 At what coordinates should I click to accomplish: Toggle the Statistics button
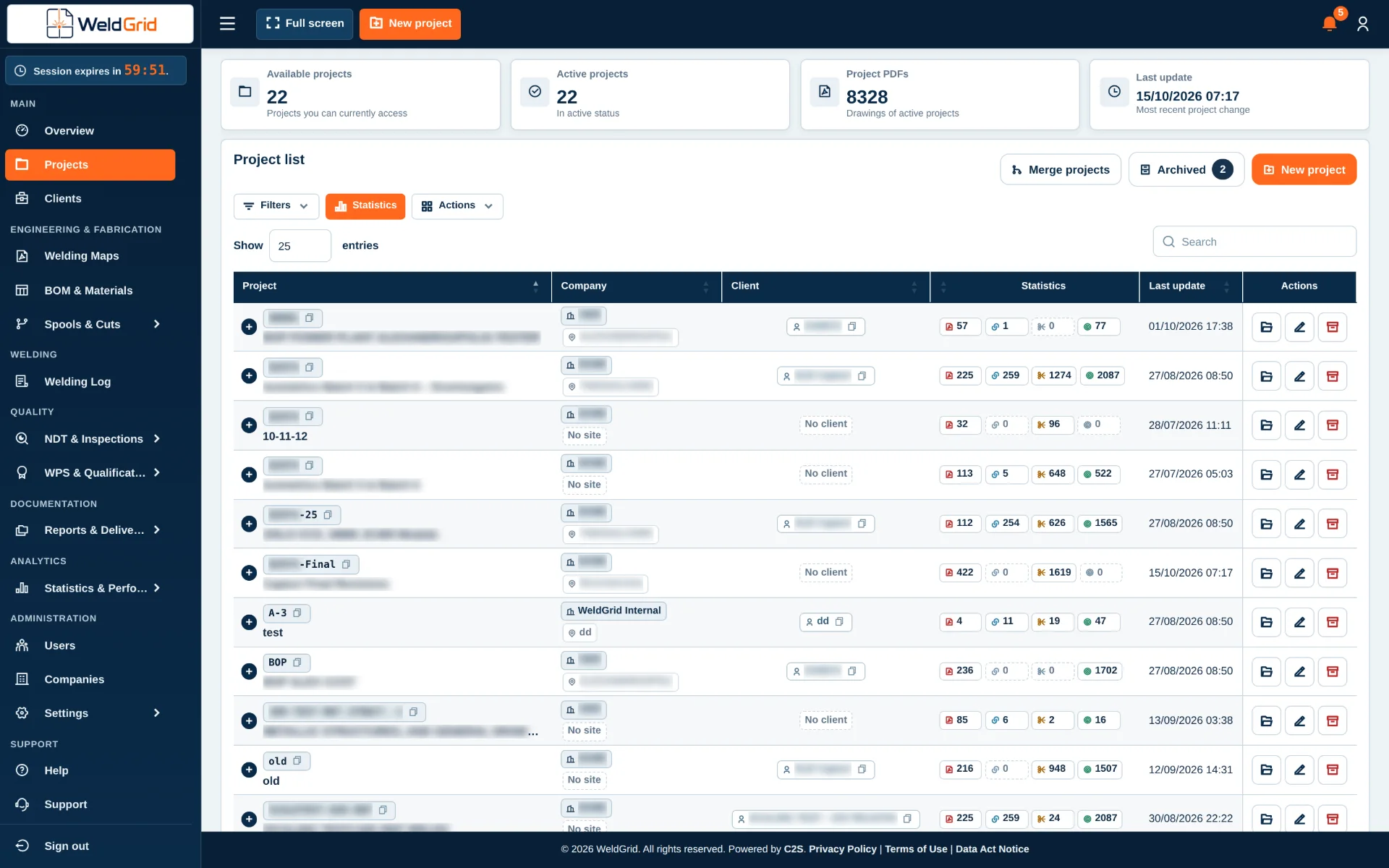(365, 206)
